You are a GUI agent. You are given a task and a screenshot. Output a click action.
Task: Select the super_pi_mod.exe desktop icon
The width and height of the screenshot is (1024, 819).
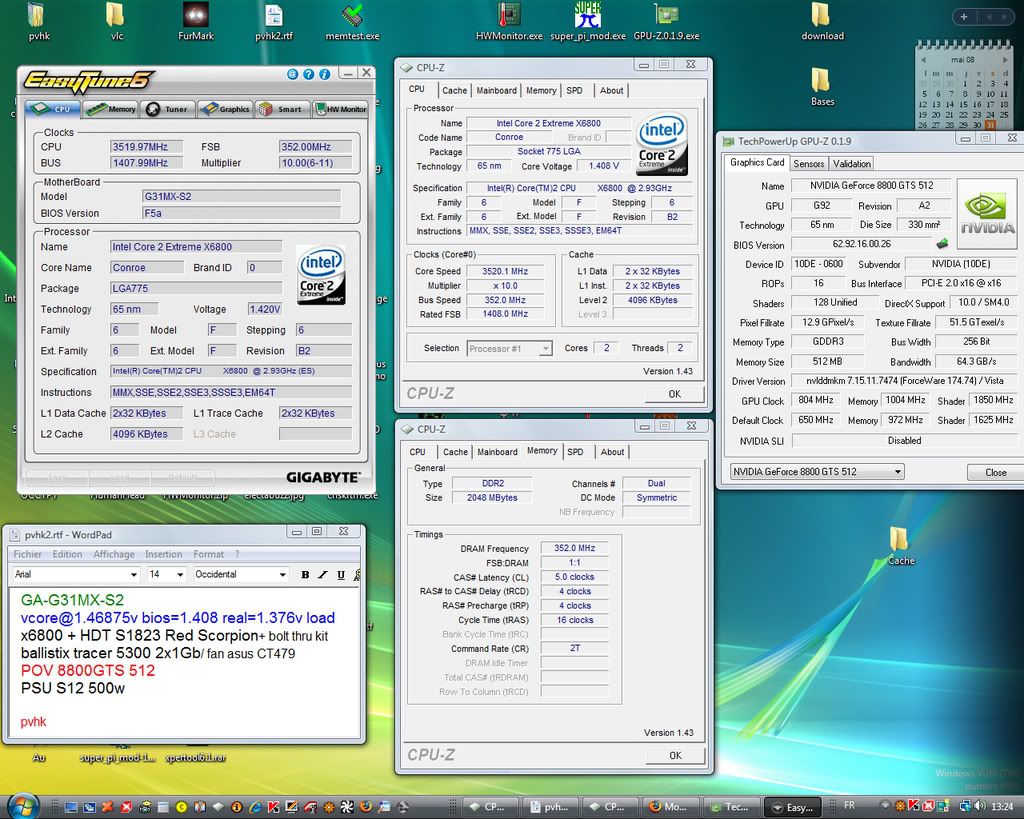tap(587, 16)
